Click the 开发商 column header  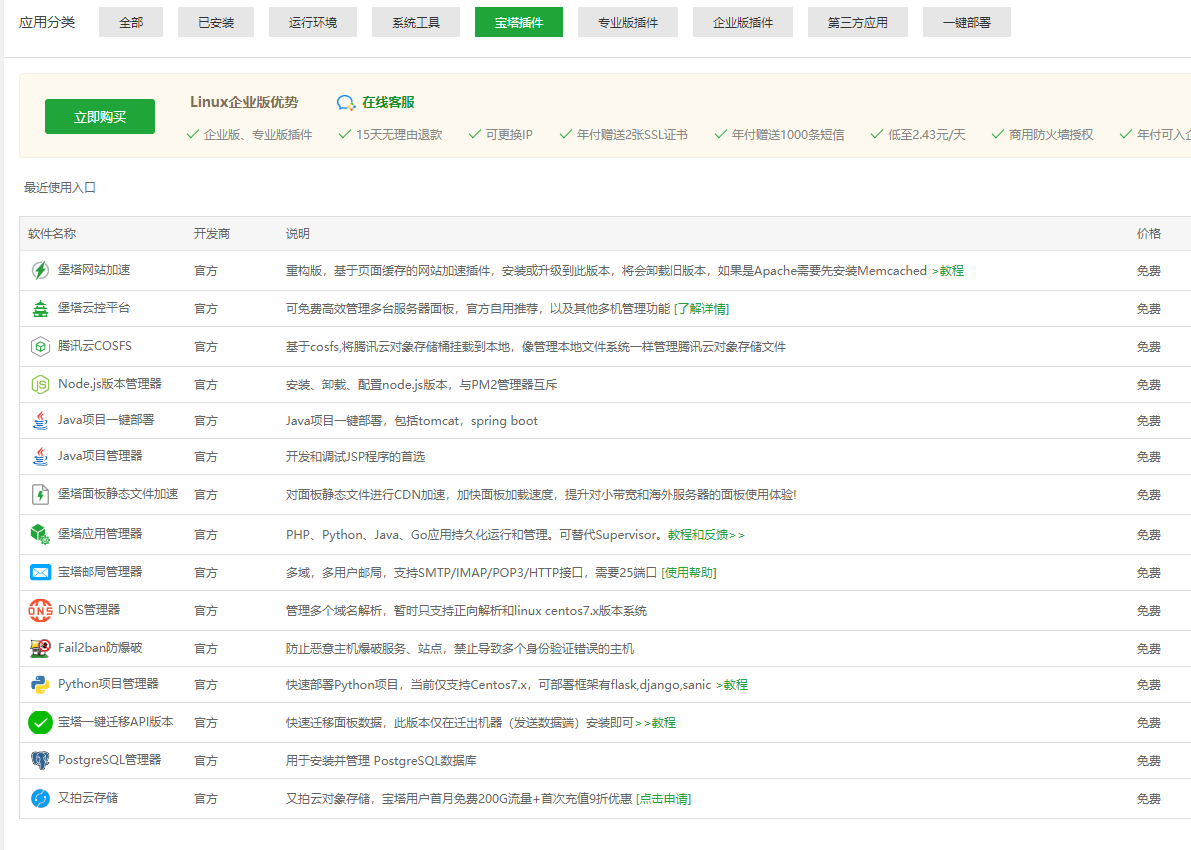pos(211,233)
